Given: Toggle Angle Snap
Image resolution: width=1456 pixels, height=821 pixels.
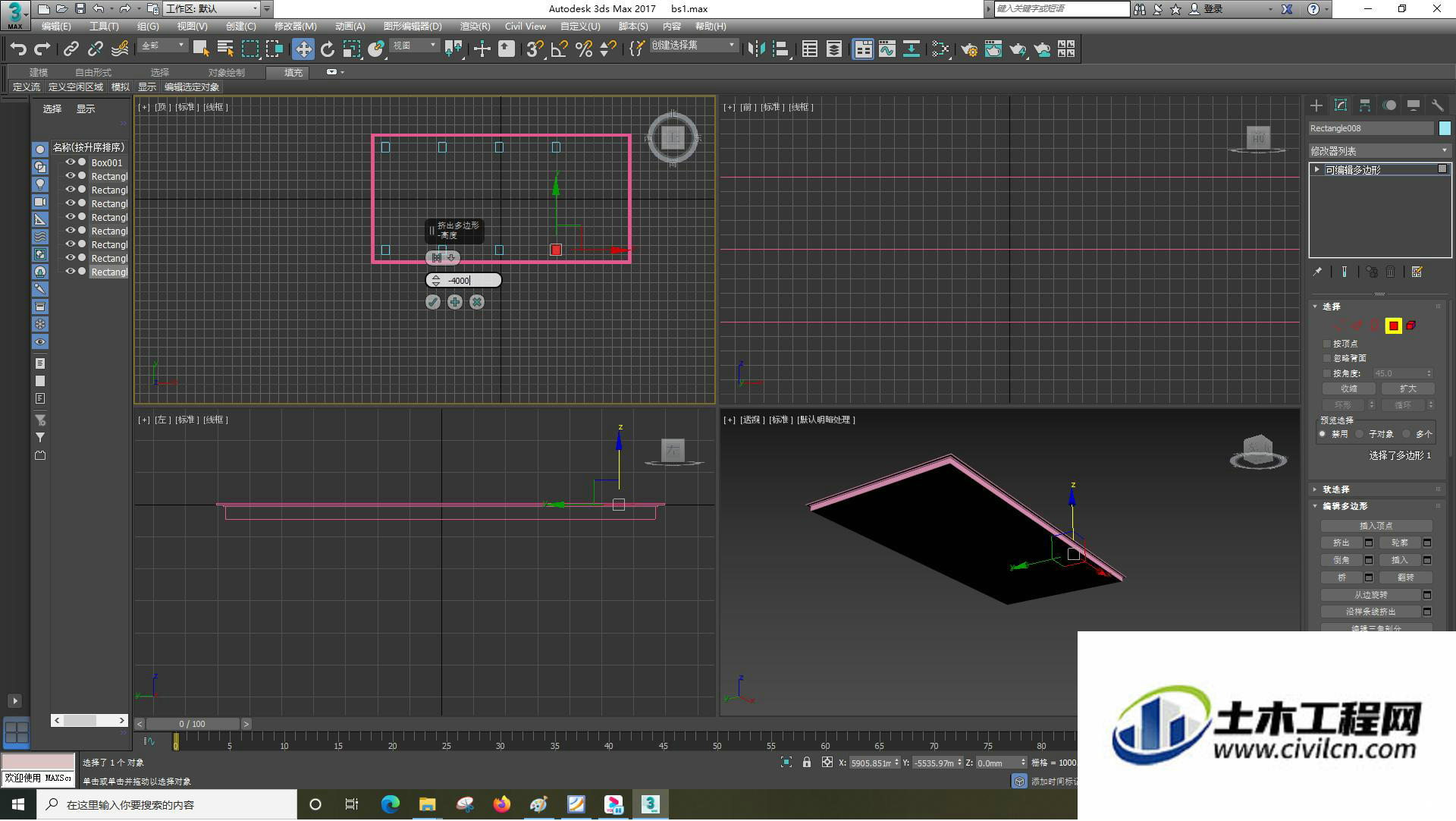Looking at the screenshot, I should [x=560, y=49].
